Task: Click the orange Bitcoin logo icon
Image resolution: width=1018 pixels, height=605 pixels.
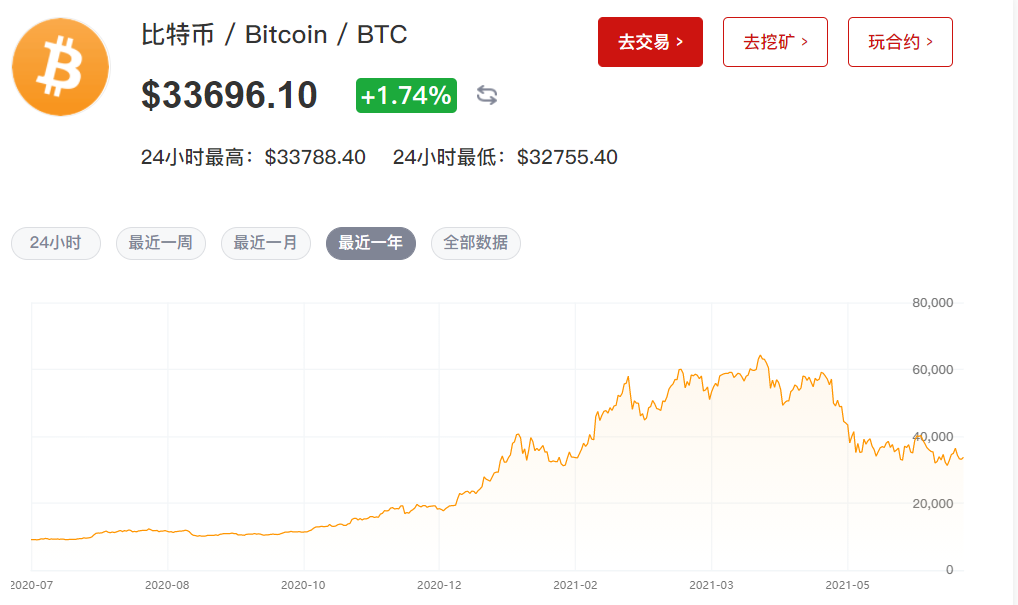Action: [60, 67]
